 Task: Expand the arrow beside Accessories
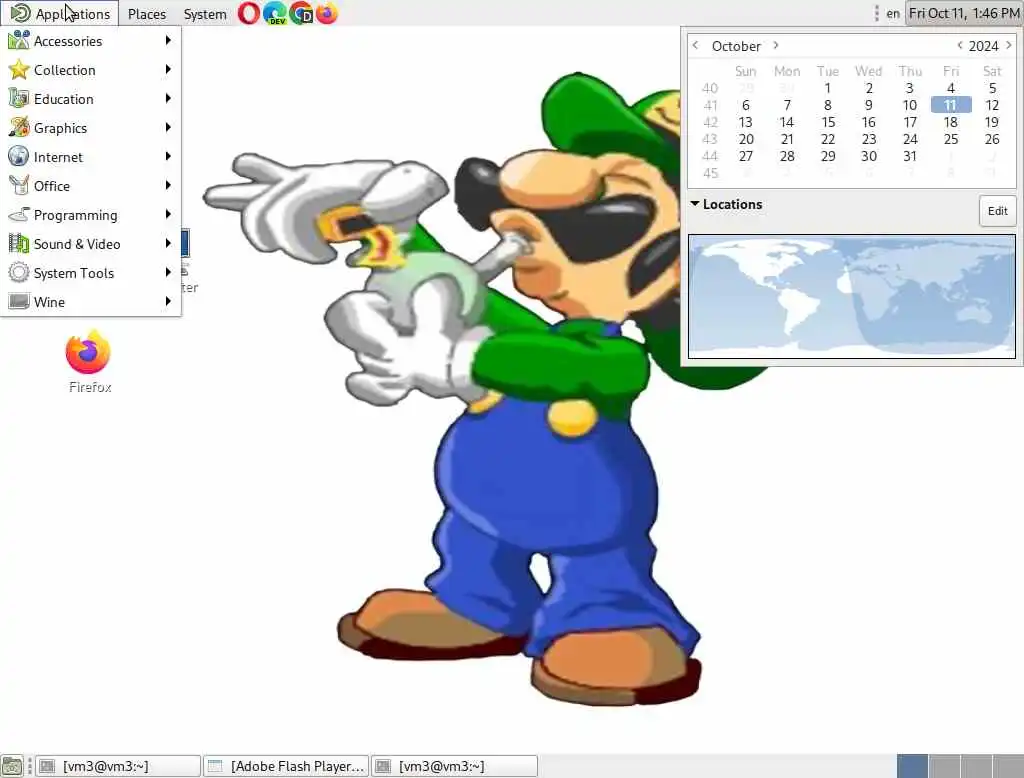click(x=168, y=41)
